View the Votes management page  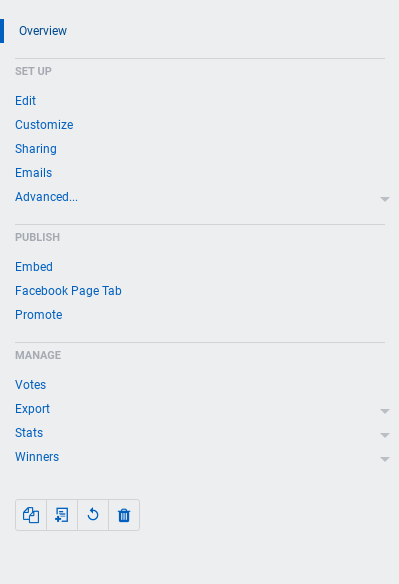coord(31,385)
